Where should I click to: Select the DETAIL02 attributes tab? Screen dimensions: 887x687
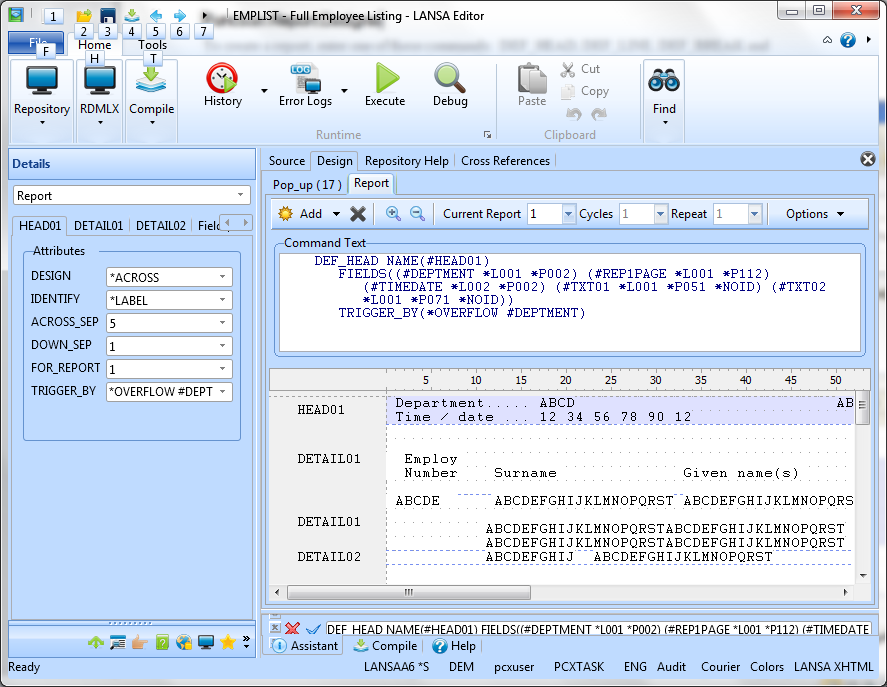(x=161, y=226)
